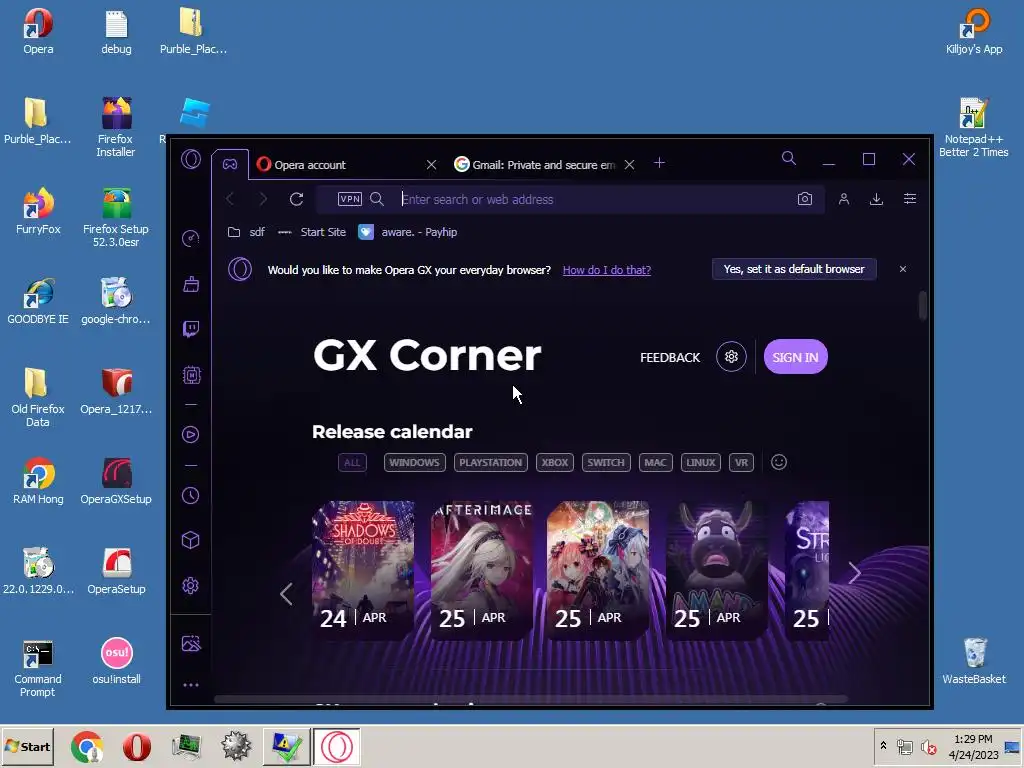Viewport: 1024px width, 768px height.
Task: Open the Player sidebar icon
Action: point(191,434)
